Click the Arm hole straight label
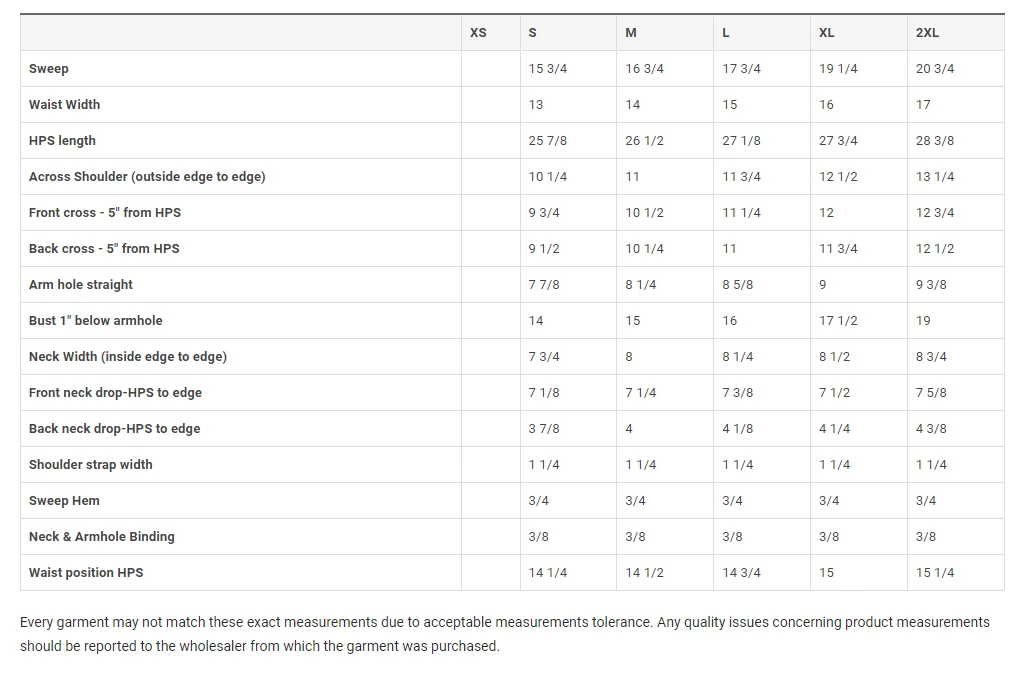Viewport: 1024px width, 680px height. pos(81,285)
